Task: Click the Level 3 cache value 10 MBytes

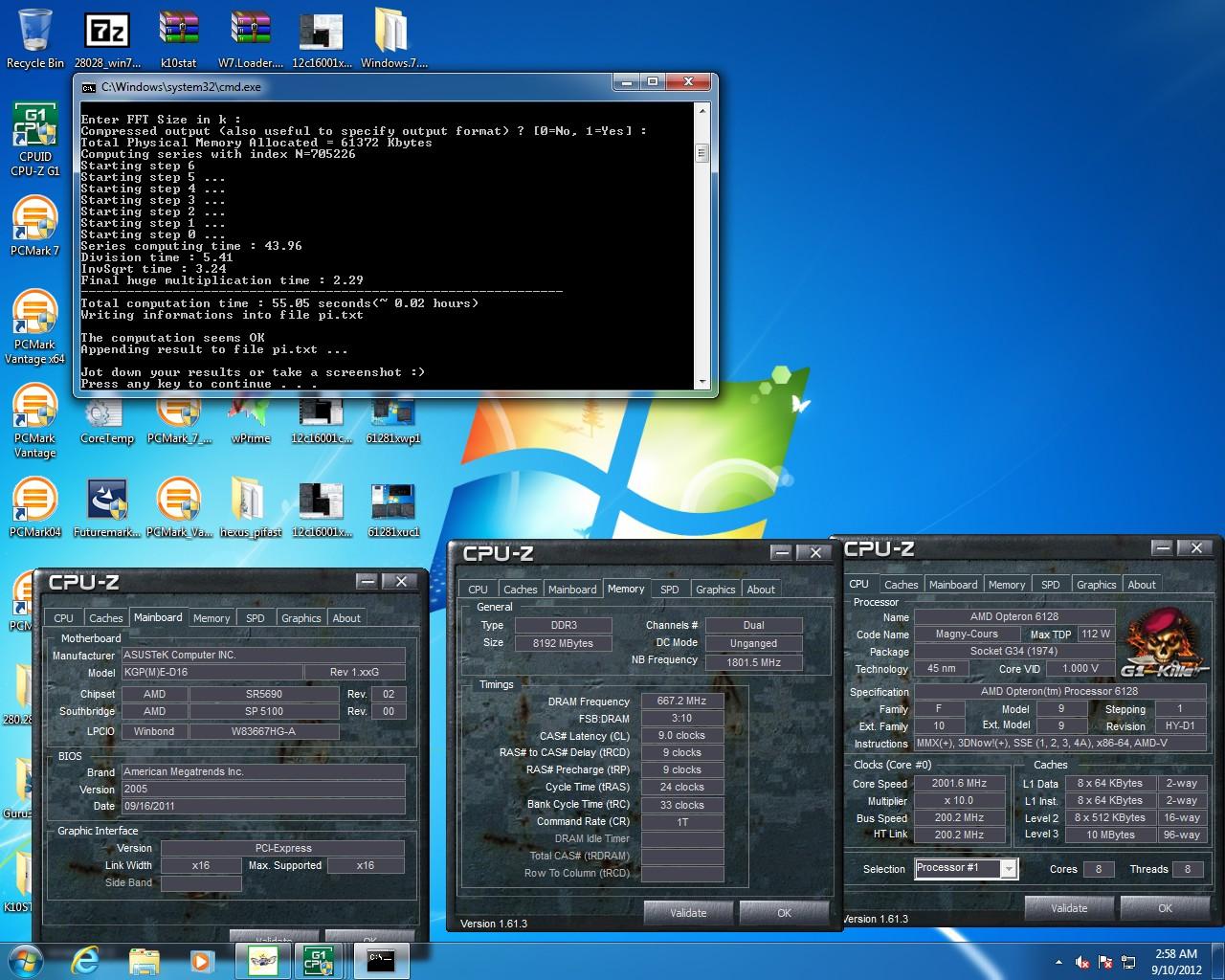Action: (1110, 835)
